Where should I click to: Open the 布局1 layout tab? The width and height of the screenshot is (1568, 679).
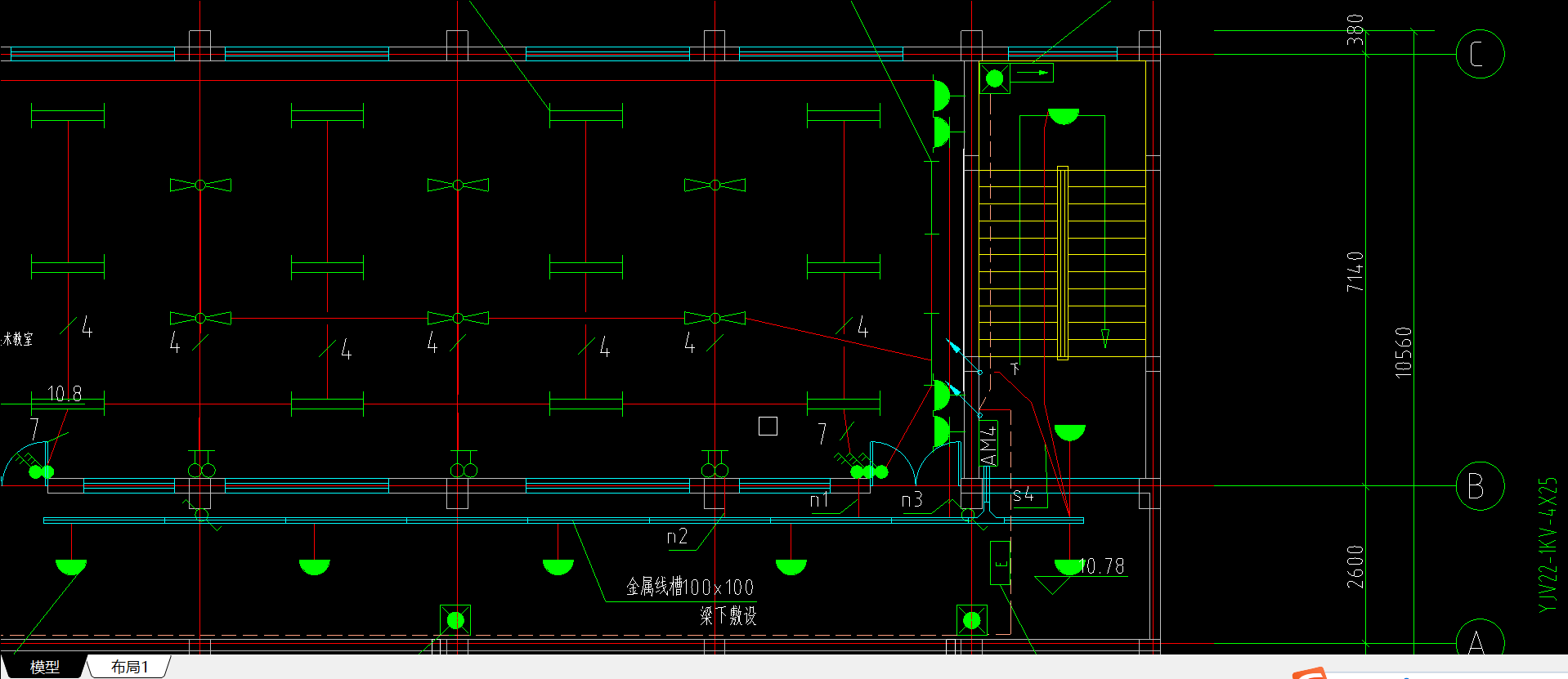tap(129, 667)
